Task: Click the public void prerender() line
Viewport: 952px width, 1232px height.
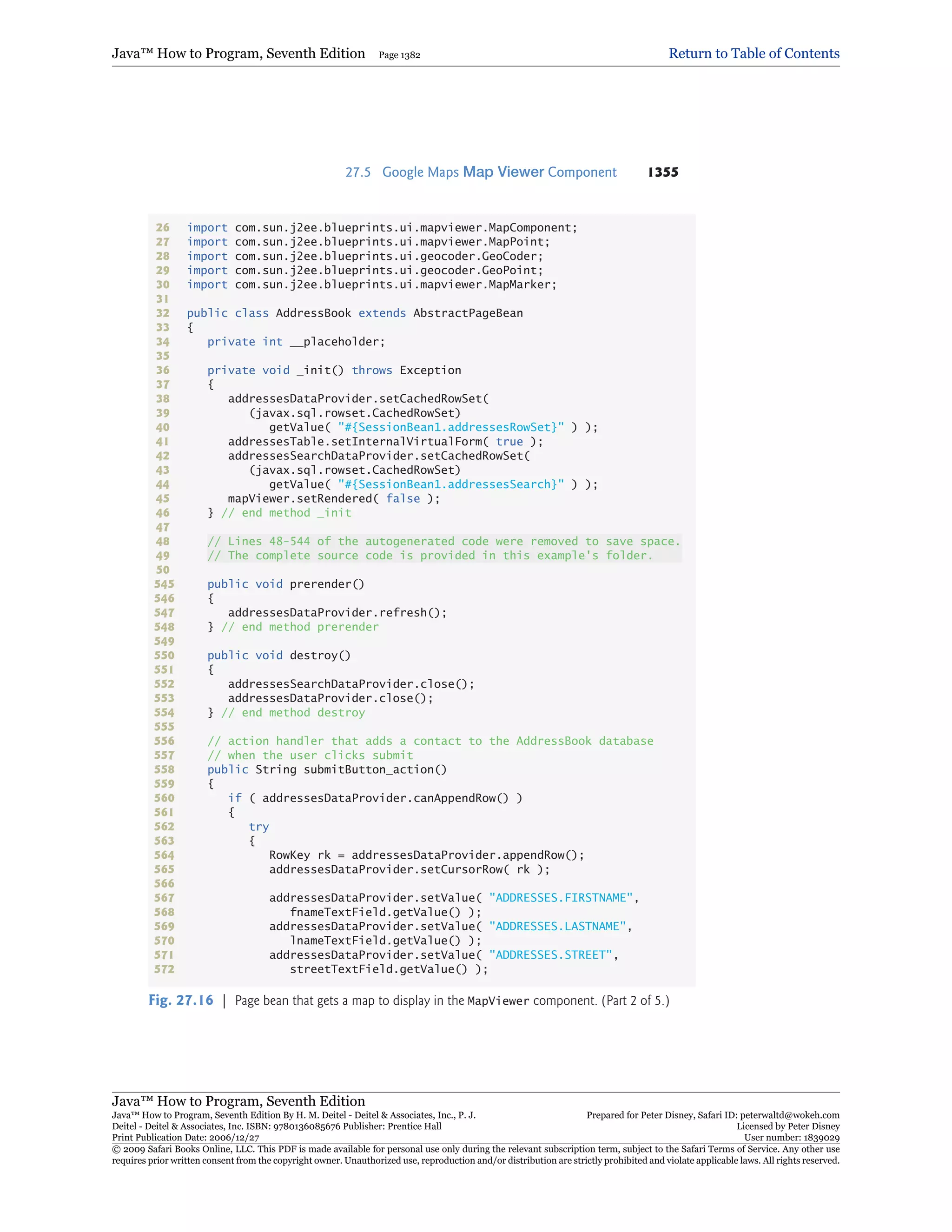Action: pos(285,584)
